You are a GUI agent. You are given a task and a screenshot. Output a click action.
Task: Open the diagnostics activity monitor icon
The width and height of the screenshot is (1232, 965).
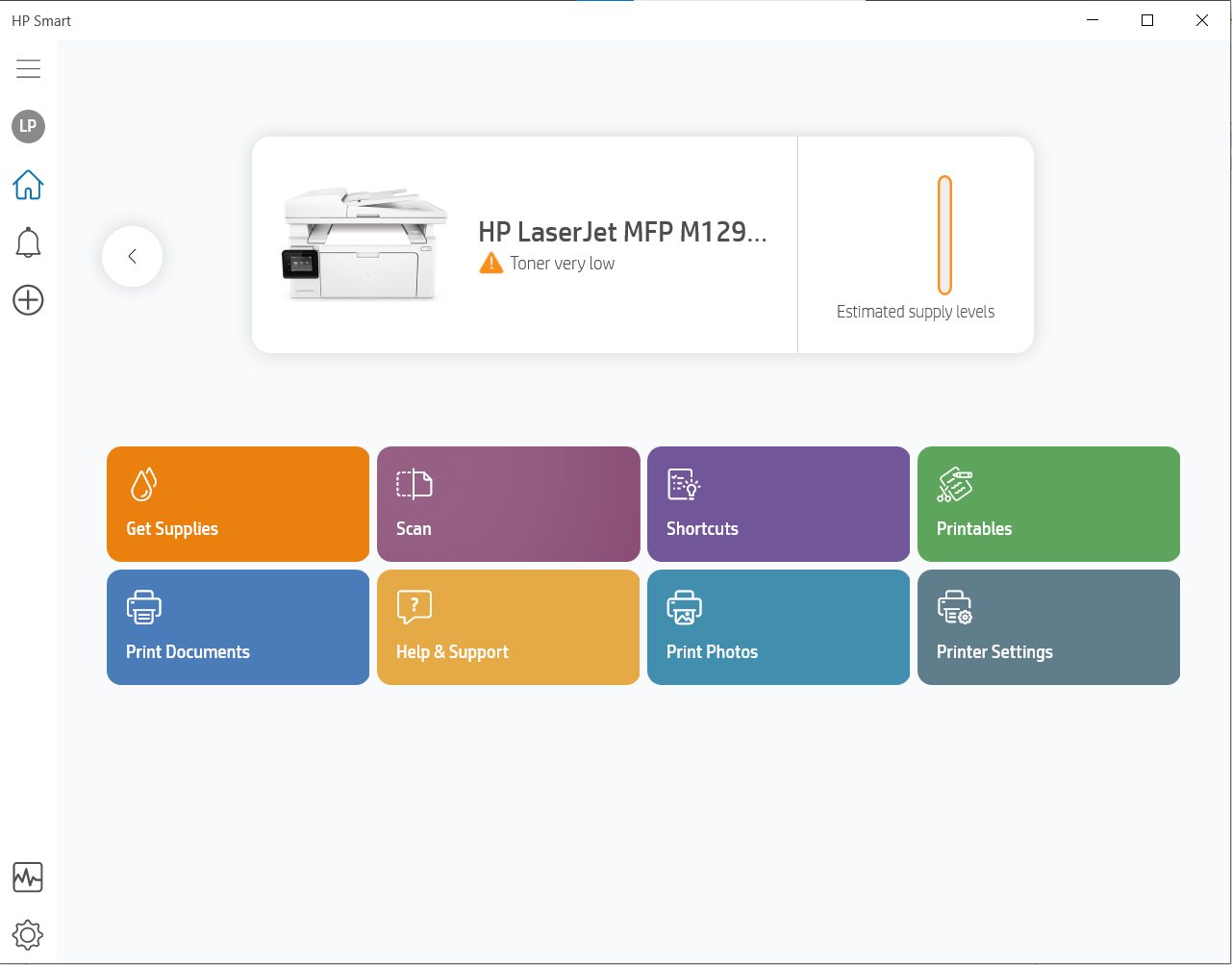point(28,877)
